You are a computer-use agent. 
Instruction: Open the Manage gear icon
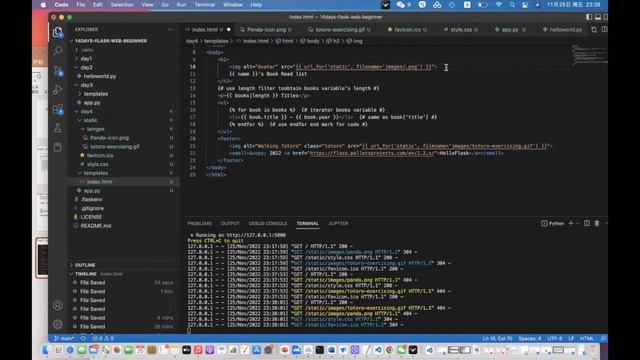click(x=58, y=324)
